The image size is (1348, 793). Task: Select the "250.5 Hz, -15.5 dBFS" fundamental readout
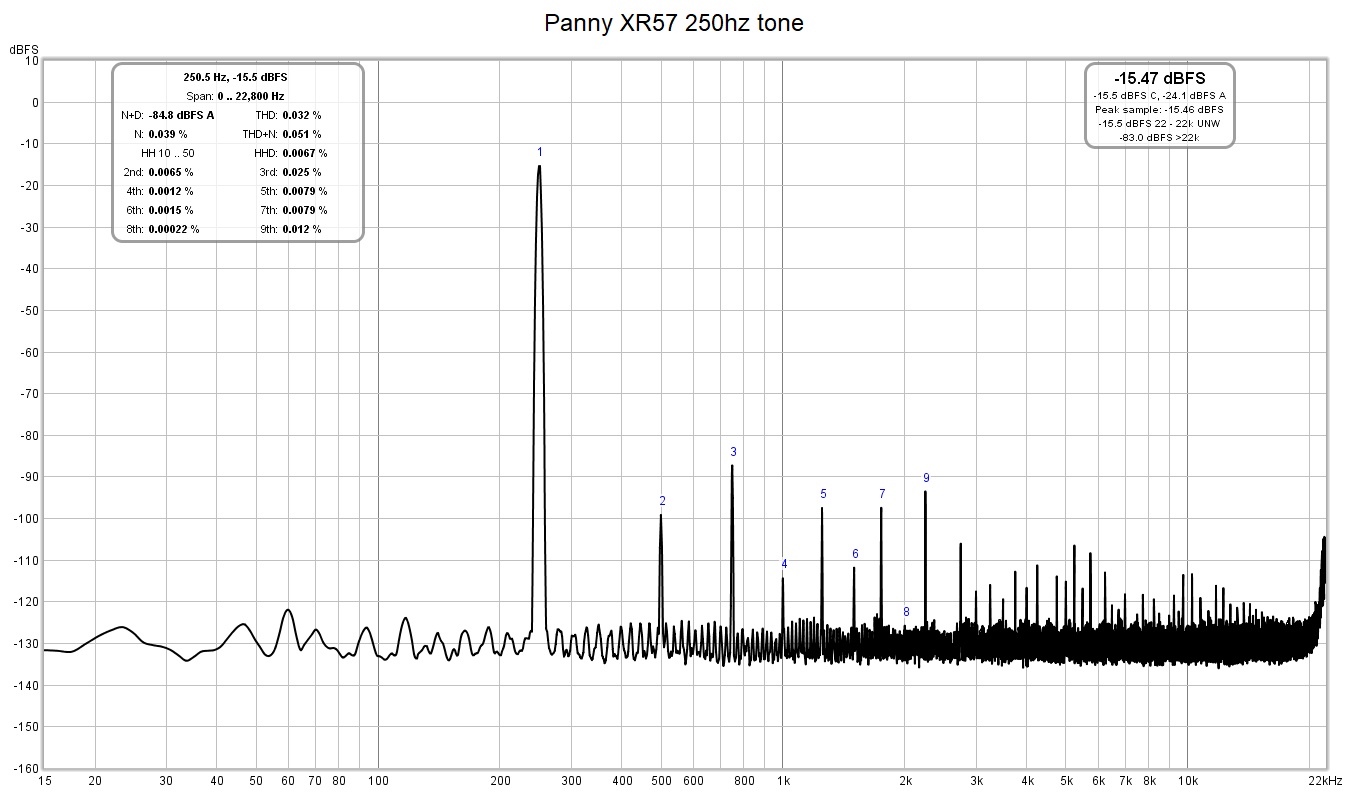(x=236, y=77)
